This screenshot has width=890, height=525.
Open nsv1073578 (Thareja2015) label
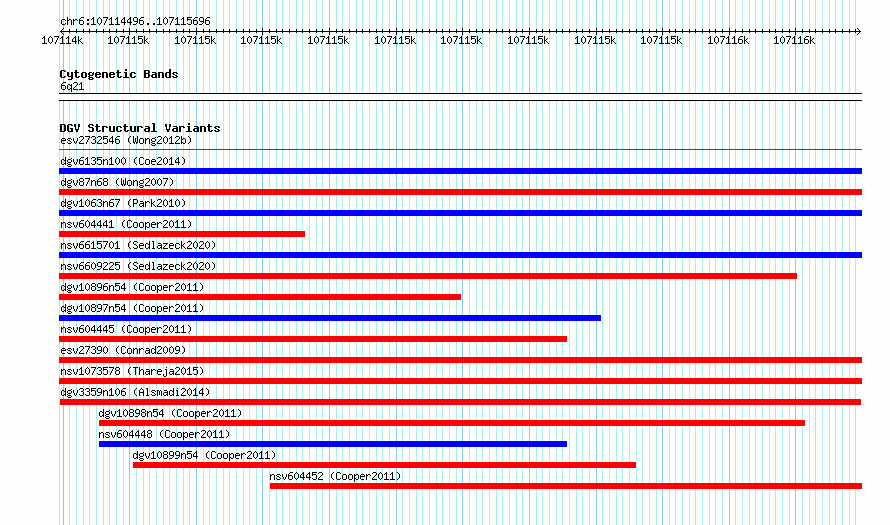(132, 371)
